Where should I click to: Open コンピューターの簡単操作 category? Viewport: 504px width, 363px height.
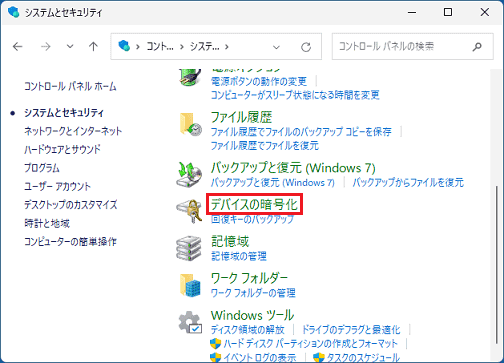pos(70,242)
